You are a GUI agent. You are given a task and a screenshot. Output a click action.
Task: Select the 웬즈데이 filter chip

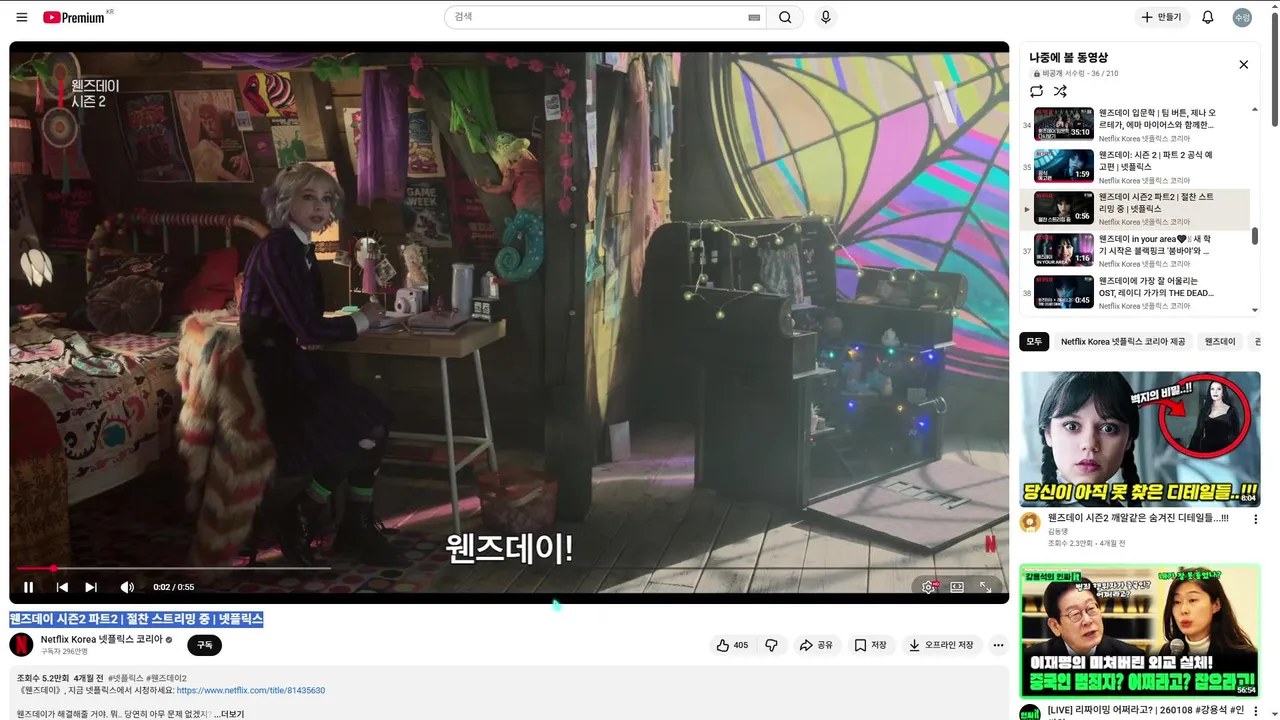click(x=1219, y=342)
